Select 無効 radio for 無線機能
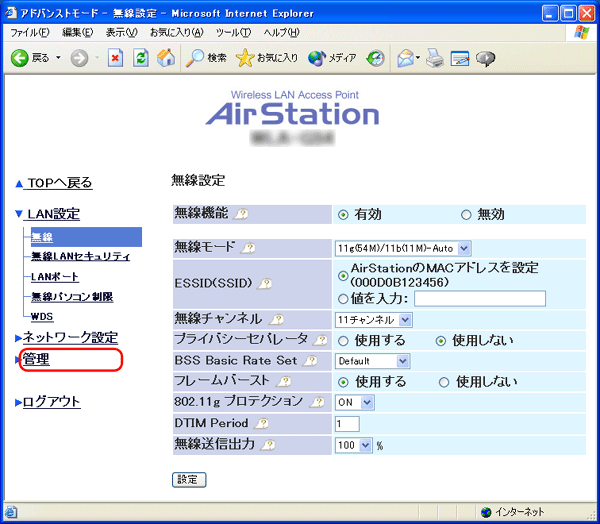The width and height of the screenshot is (600, 524). click(466, 214)
